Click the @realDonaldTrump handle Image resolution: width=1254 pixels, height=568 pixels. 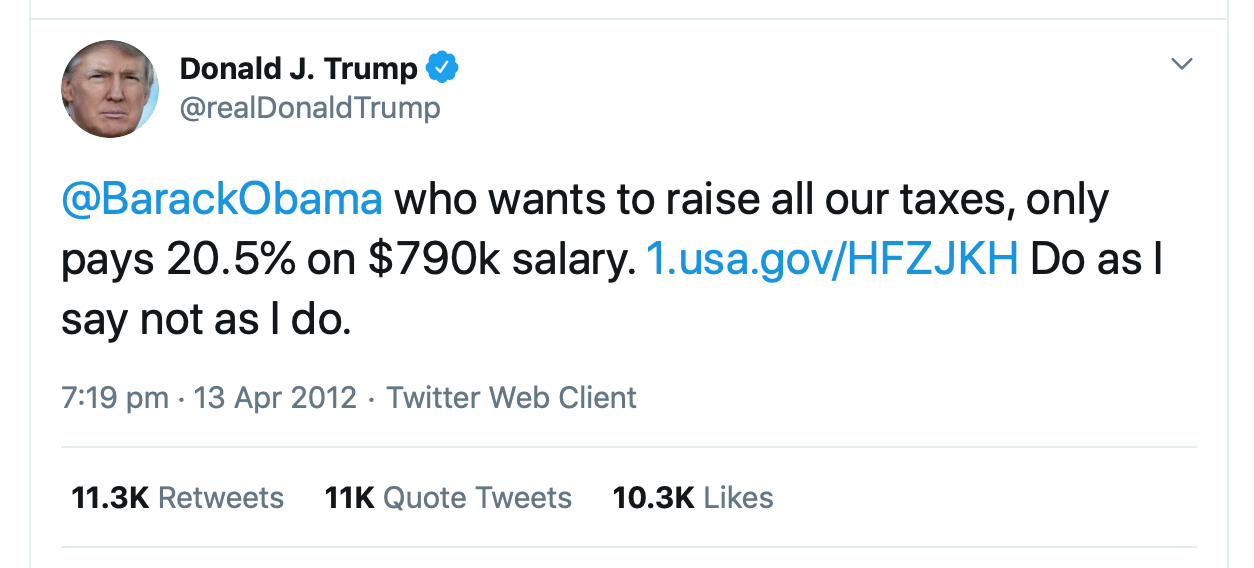(x=309, y=107)
